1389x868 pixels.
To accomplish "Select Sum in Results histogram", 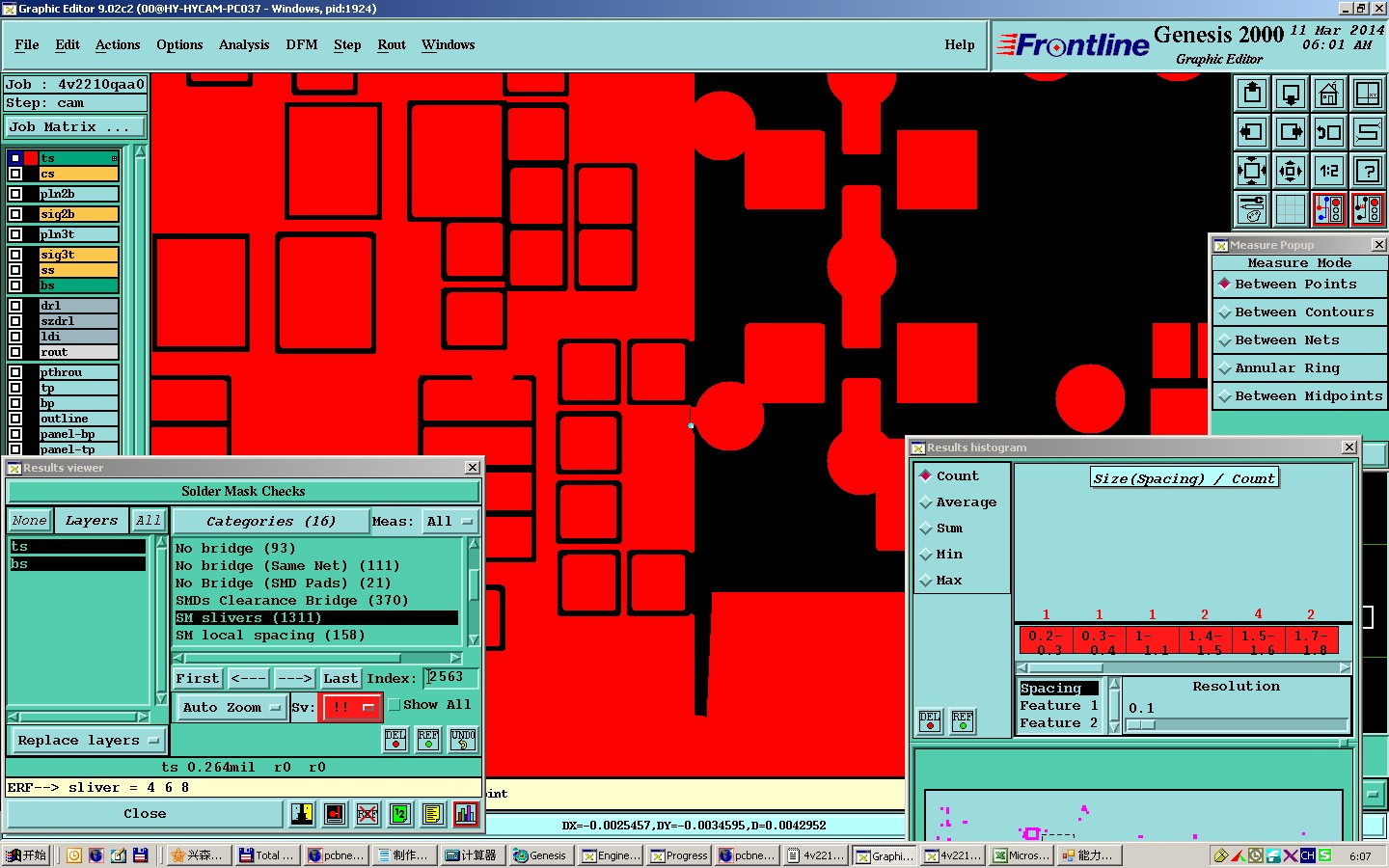I will pyautogui.click(x=941, y=529).
